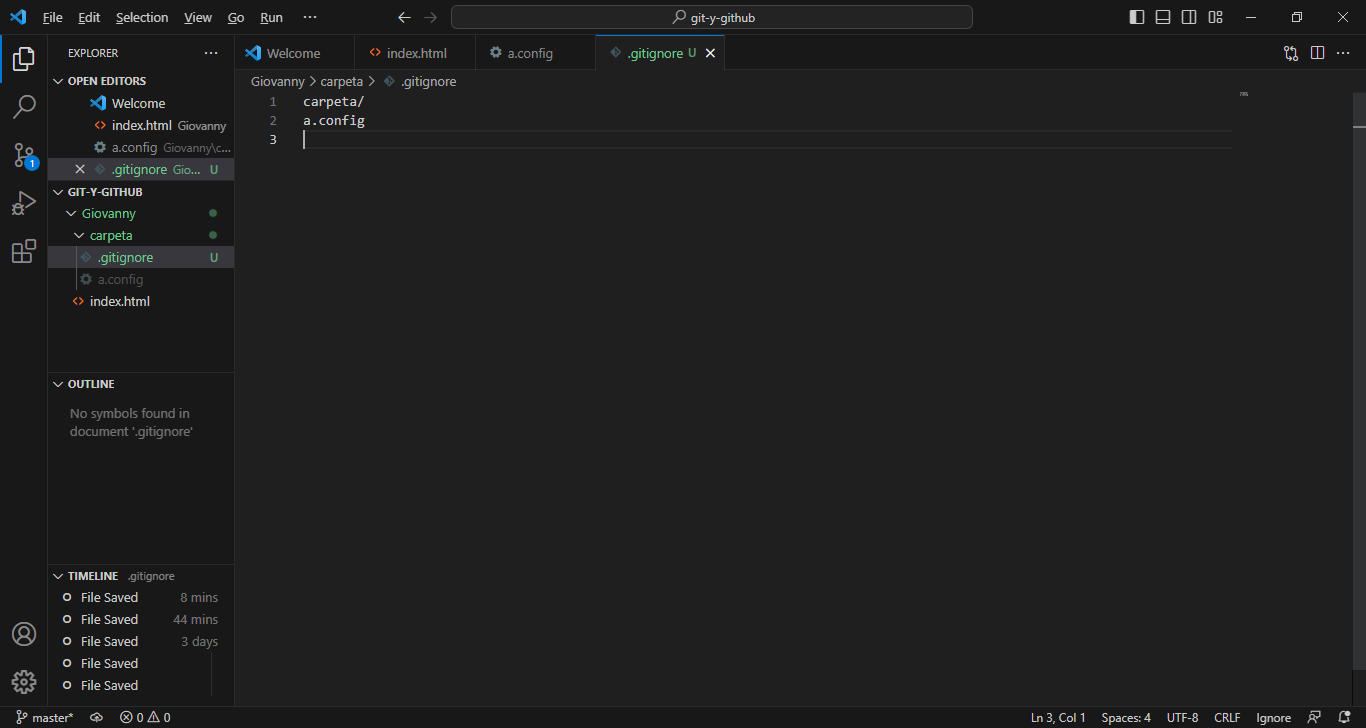Select a.config in the file tree

click(141, 279)
